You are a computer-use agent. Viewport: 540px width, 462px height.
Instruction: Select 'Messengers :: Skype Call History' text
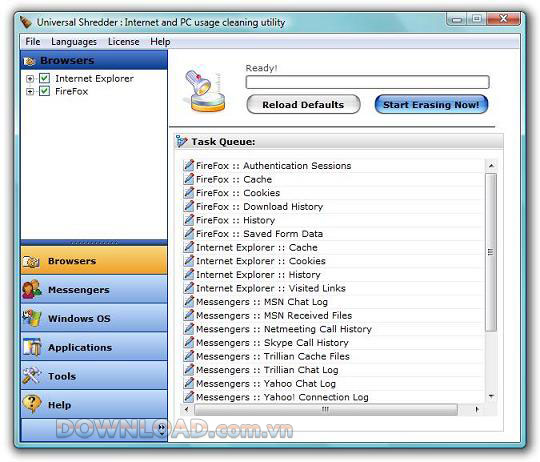click(272, 343)
